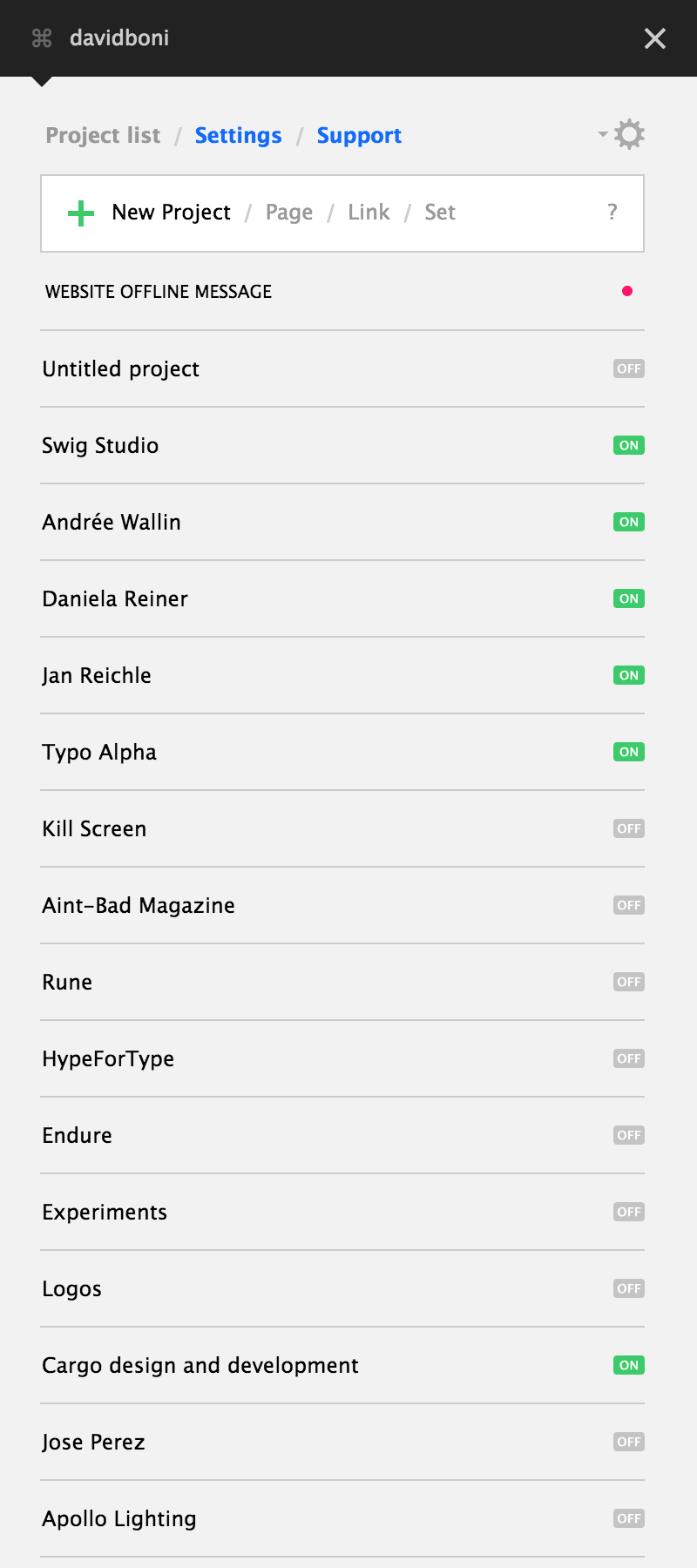
Task: Select the HypeForType project row
Action: pyautogui.click(x=108, y=1058)
